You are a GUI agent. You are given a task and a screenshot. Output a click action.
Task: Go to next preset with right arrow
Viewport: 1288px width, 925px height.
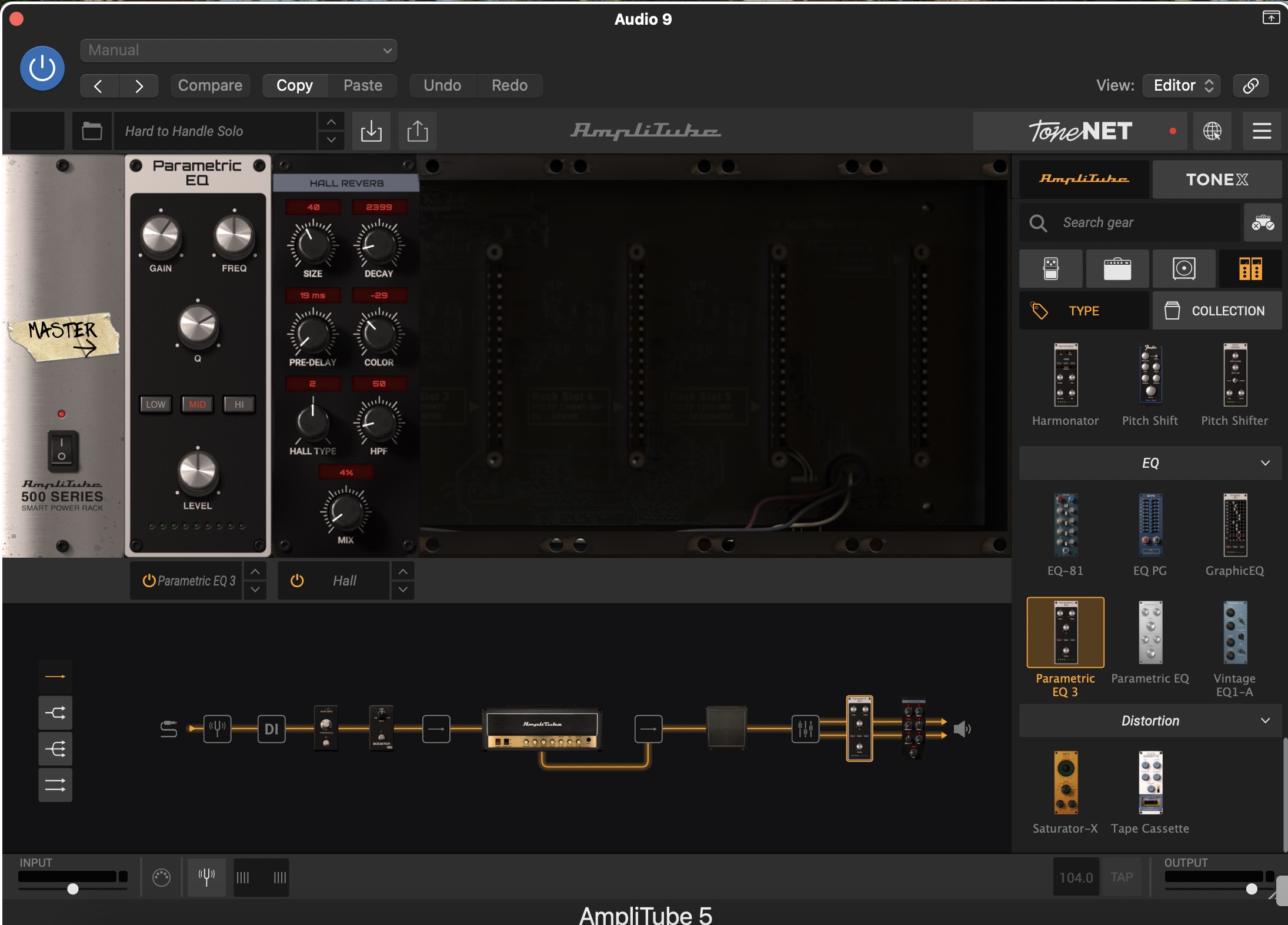[139, 86]
